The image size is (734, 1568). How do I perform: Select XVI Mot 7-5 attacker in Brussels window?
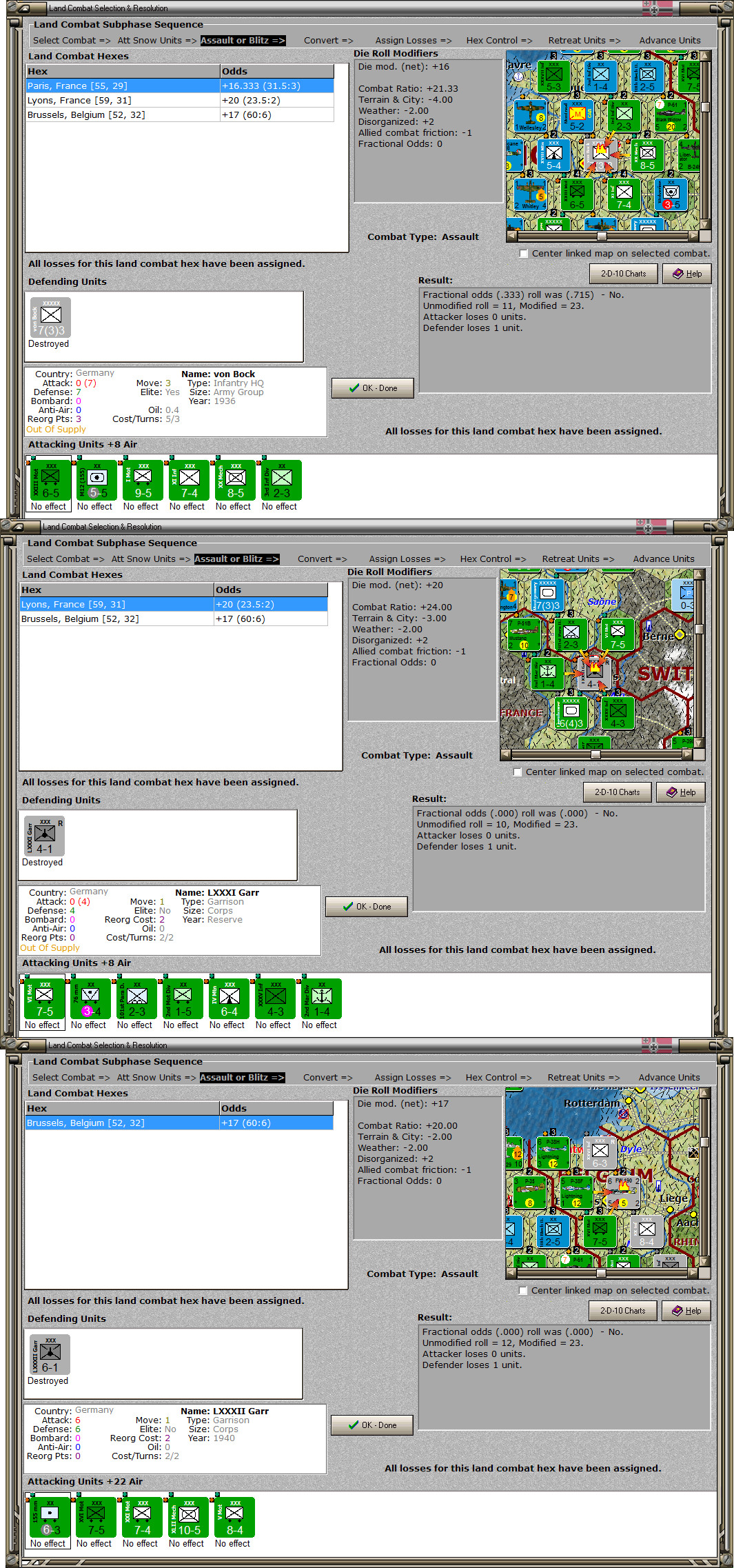tap(95, 1518)
